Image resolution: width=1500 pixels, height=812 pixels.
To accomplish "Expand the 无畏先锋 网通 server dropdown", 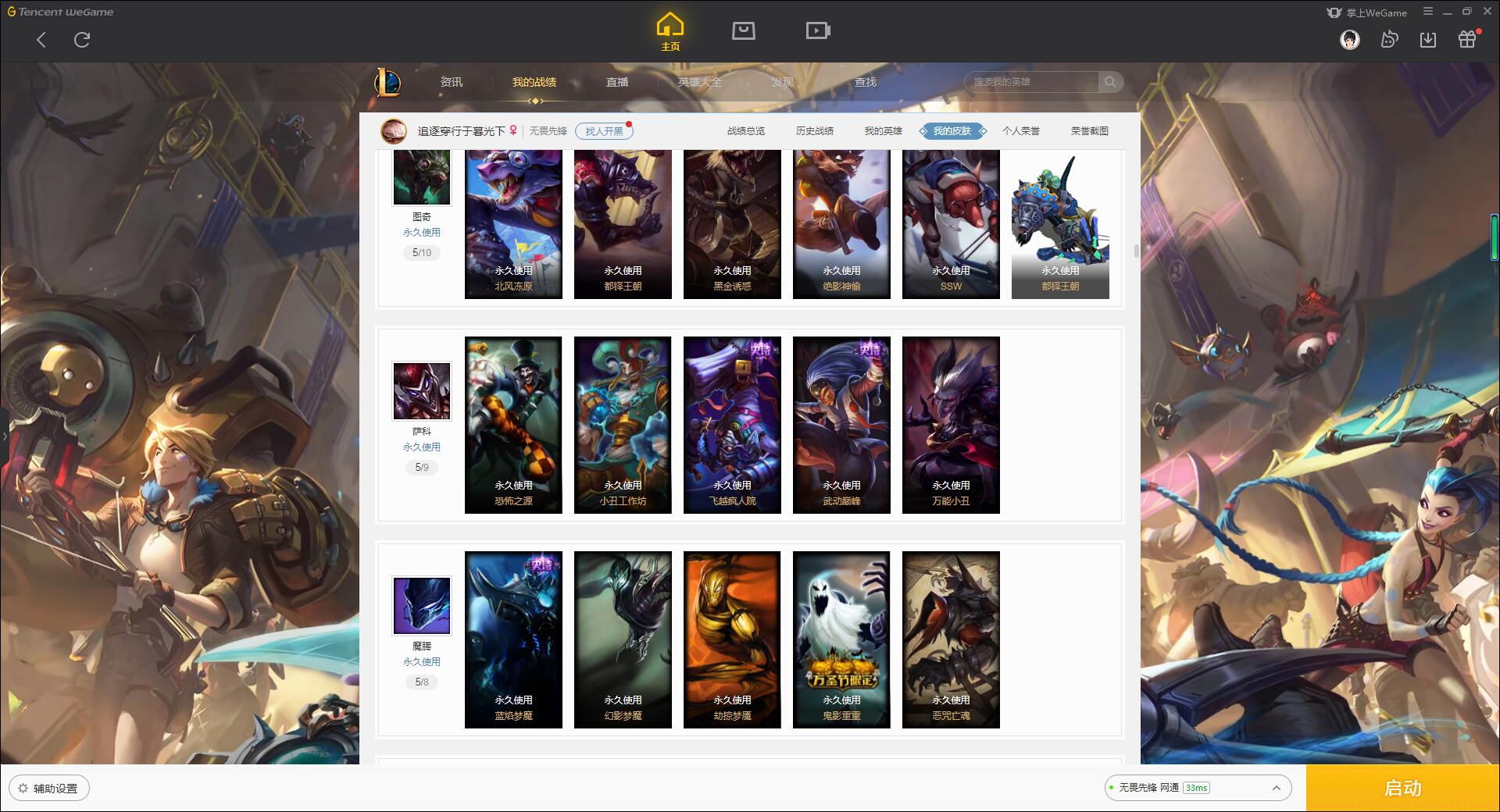I will [1198, 788].
